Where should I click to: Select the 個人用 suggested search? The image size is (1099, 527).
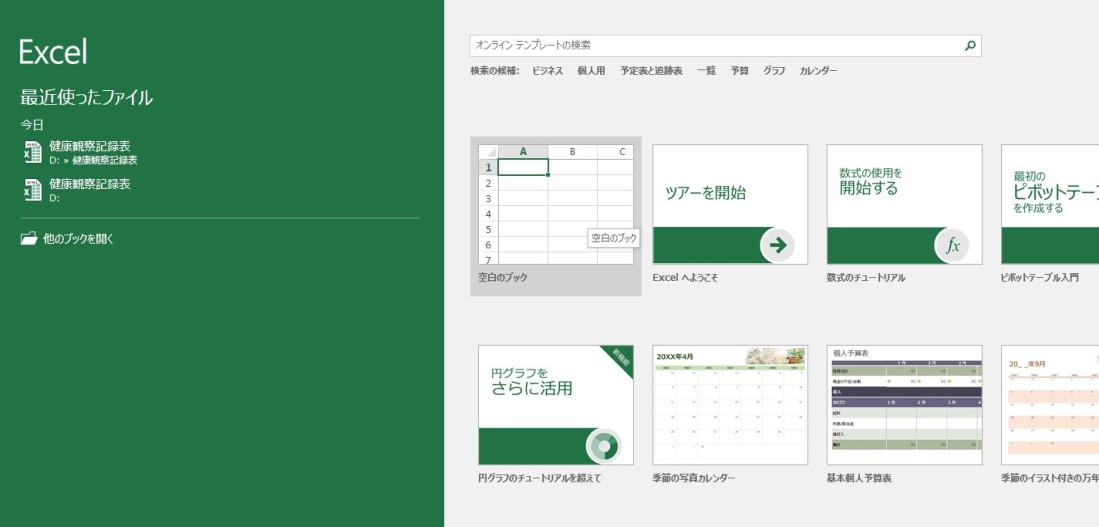click(x=591, y=71)
